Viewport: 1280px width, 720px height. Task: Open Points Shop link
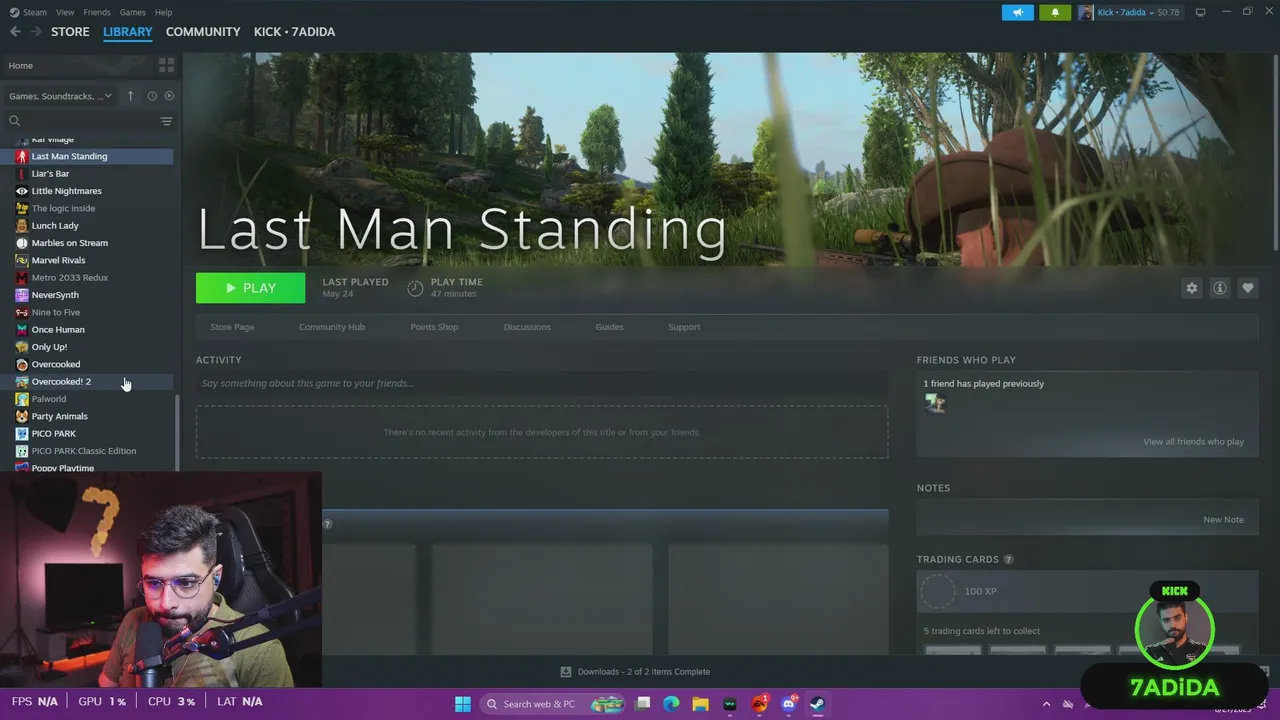coord(434,327)
